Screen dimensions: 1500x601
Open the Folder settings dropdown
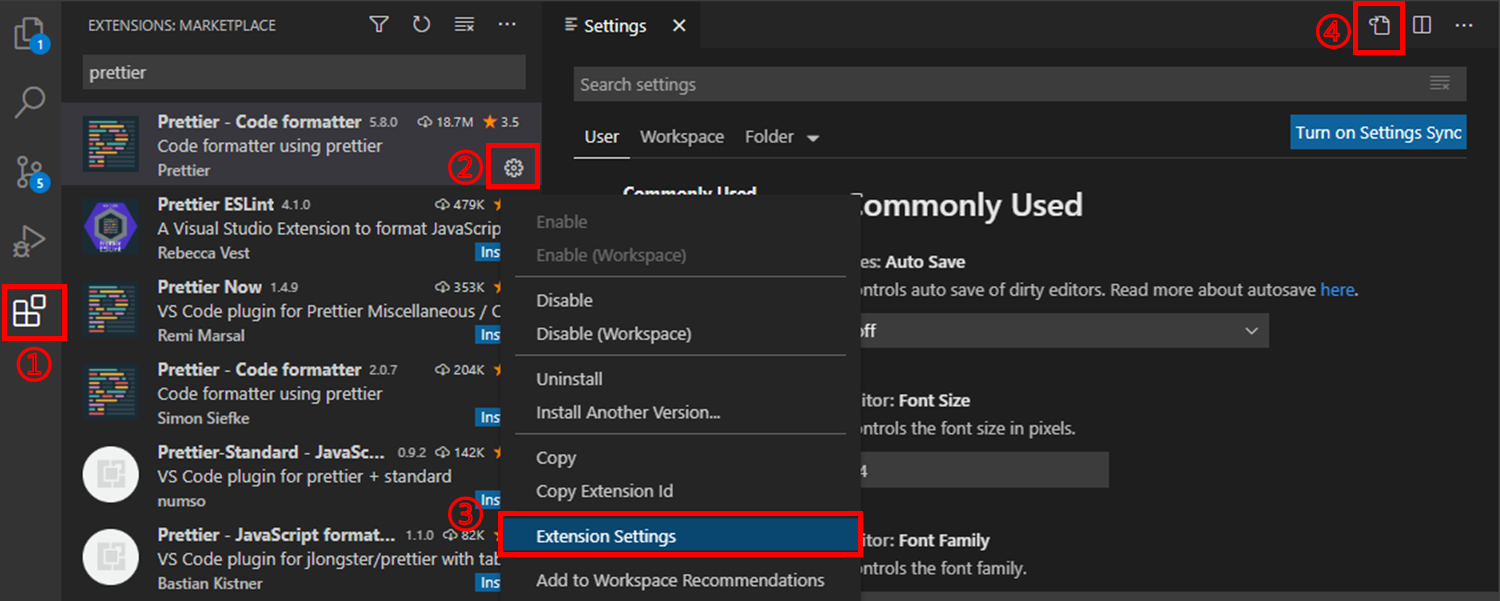782,137
